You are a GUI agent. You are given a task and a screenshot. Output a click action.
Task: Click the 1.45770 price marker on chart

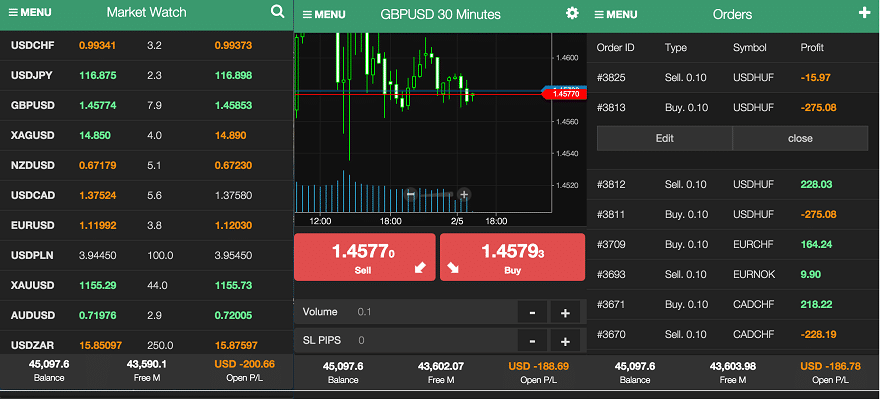pos(566,93)
